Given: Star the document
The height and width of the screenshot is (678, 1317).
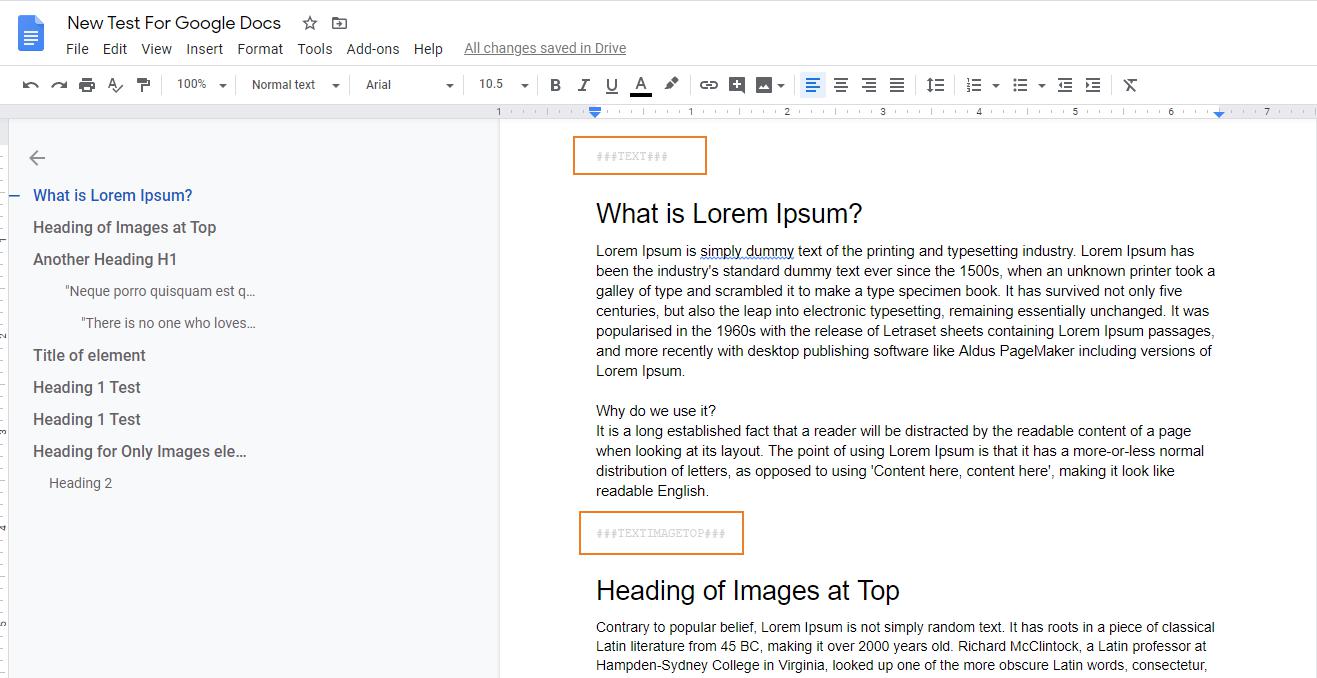Looking at the screenshot, I should [x=310, y=23].
